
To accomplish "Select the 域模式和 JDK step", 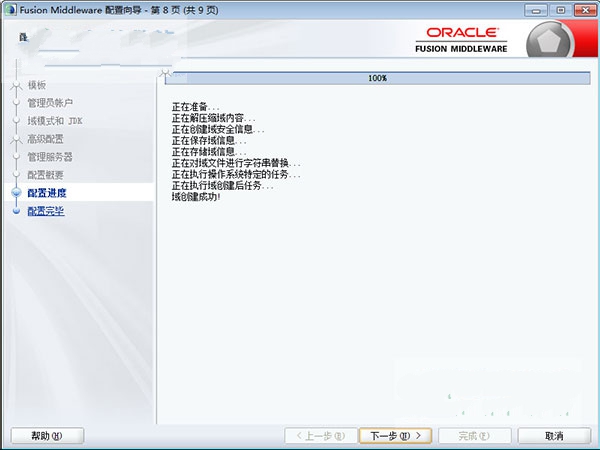I will 55,121.
